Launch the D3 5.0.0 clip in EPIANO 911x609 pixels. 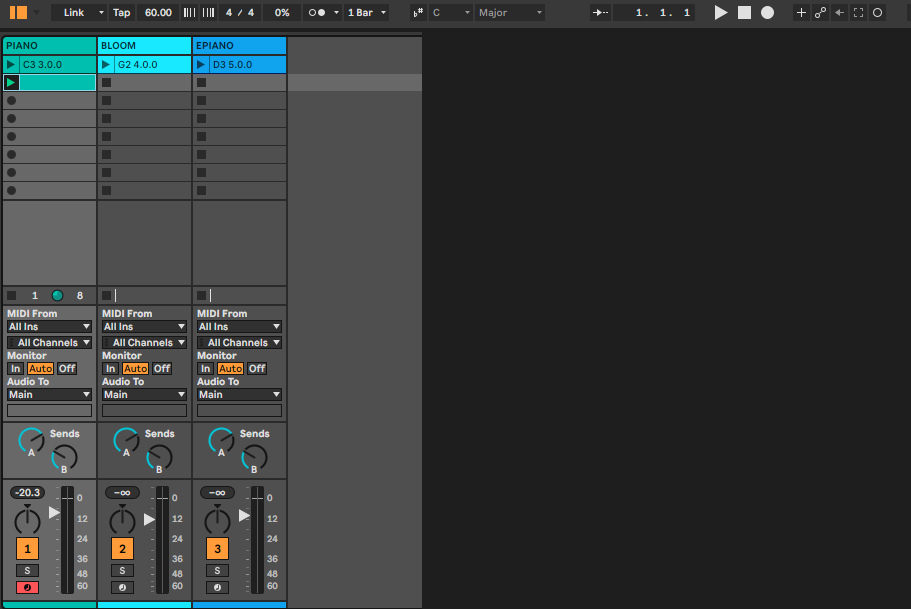coord(201,65)
